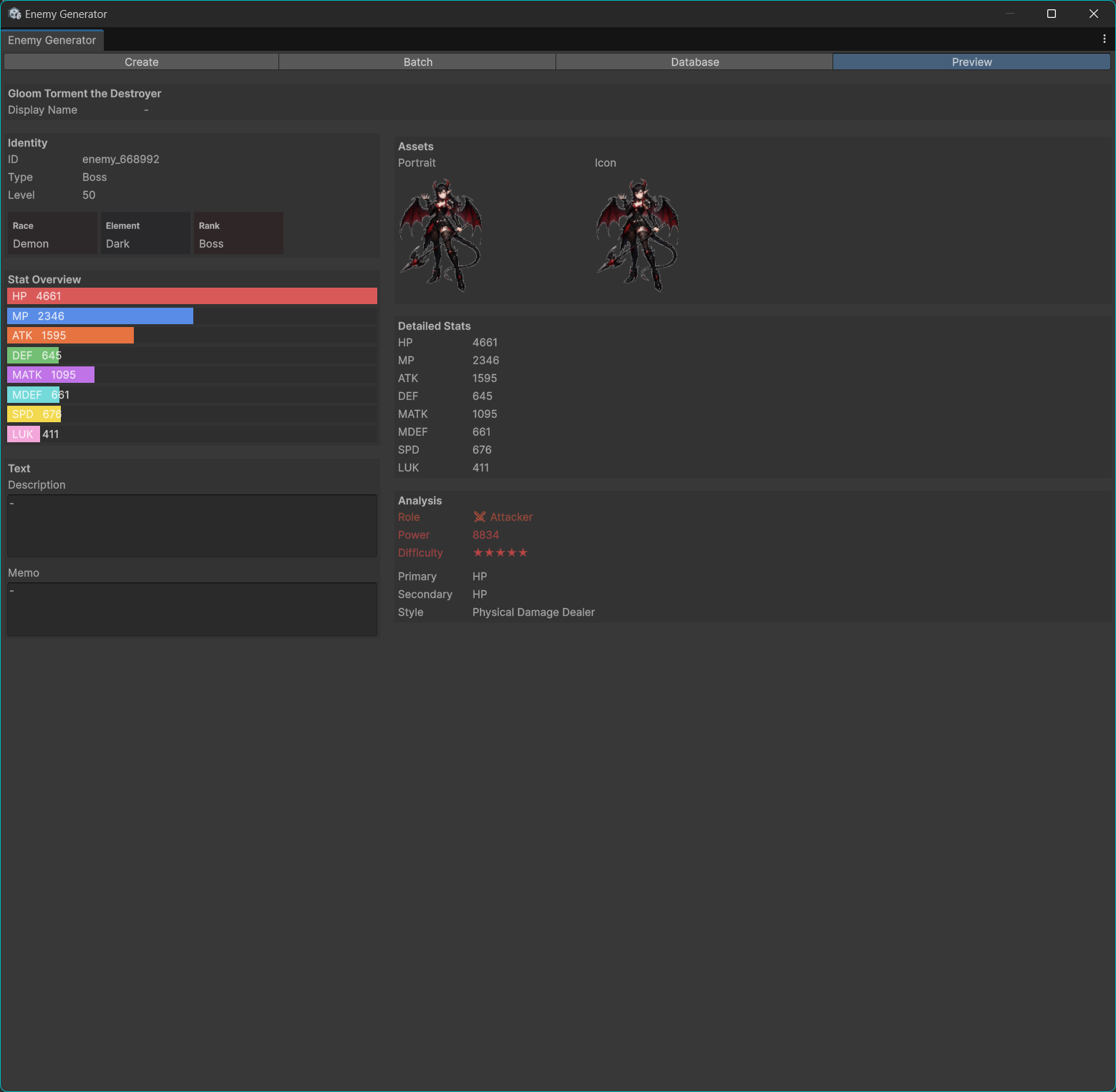Viewport: 1116px width, 1092px height.
Task: Click the yellow SPD 676 bar
Action: tap(34, 414)
